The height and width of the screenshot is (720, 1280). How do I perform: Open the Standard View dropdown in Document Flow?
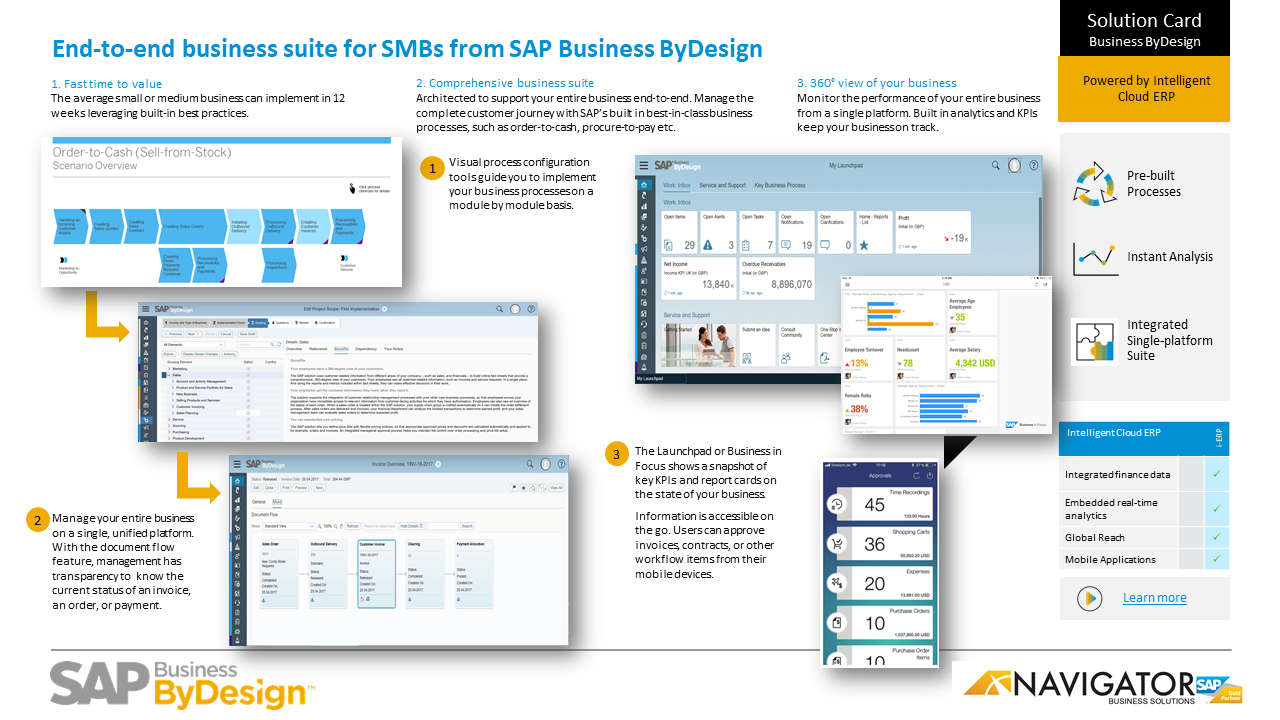pyautogui.click(x=289, y=525)
